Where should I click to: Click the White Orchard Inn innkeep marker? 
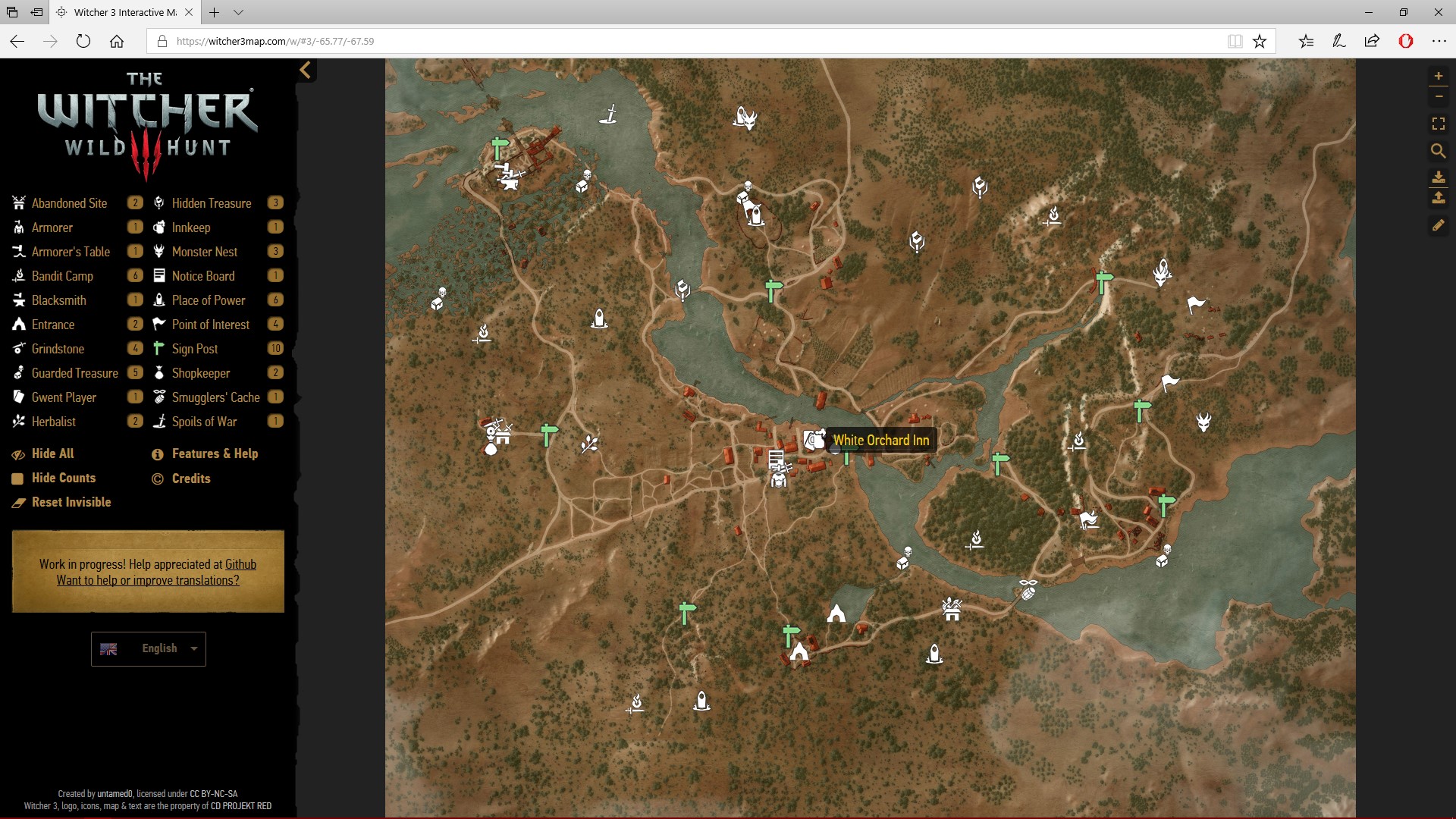[814, 440]
